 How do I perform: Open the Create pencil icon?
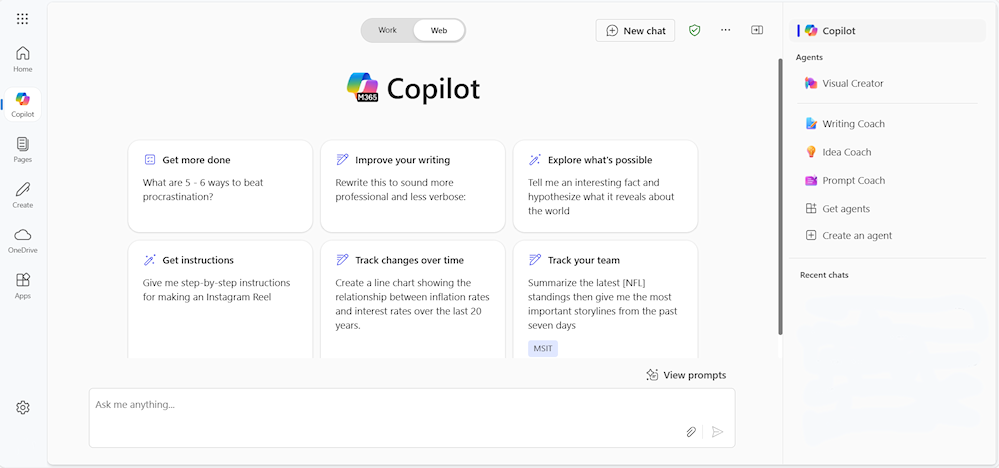[x=23, y=194]
